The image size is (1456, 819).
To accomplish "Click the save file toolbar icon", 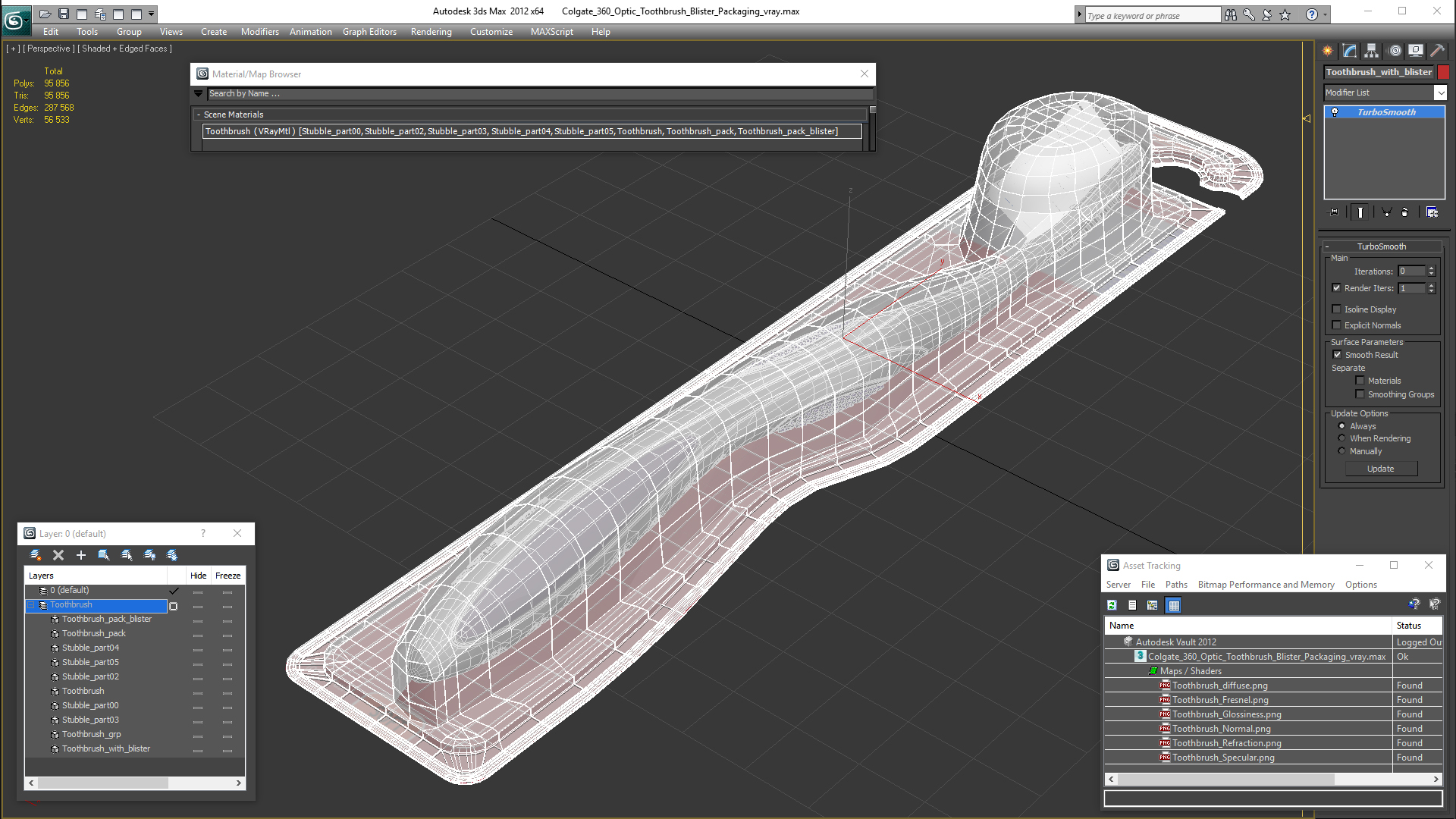I will click(x=64, y=14).
